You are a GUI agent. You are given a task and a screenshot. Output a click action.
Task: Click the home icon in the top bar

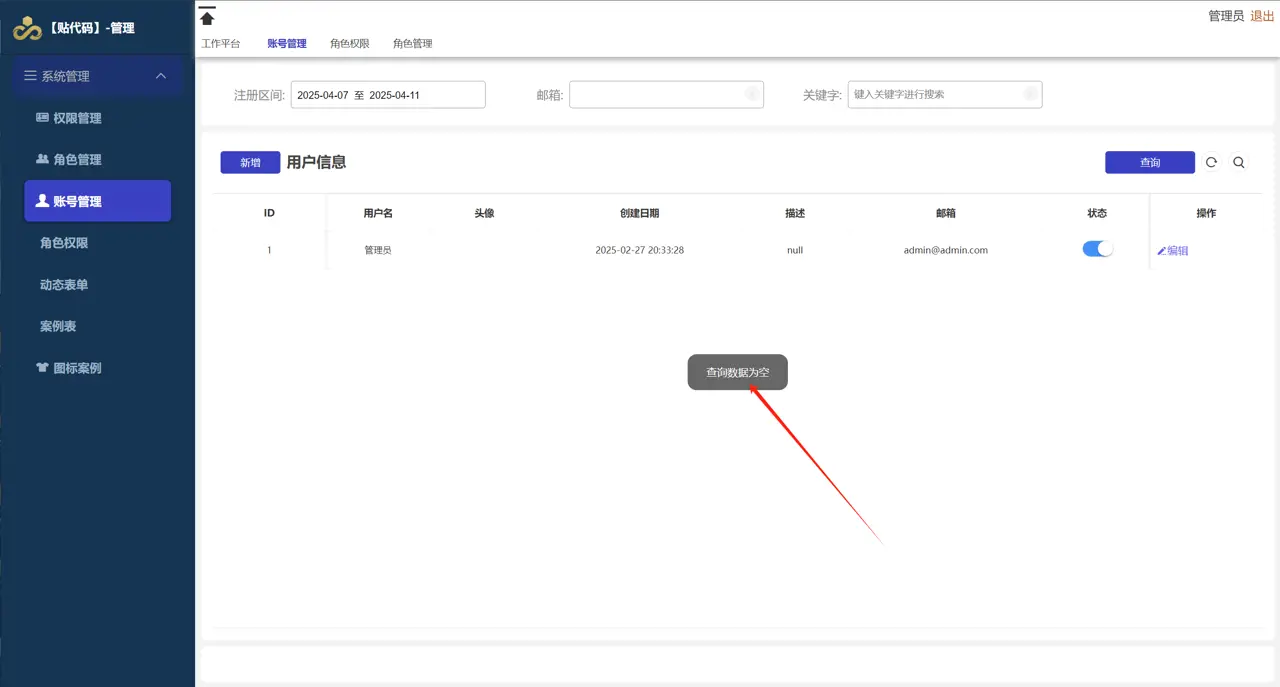[207, 17]
